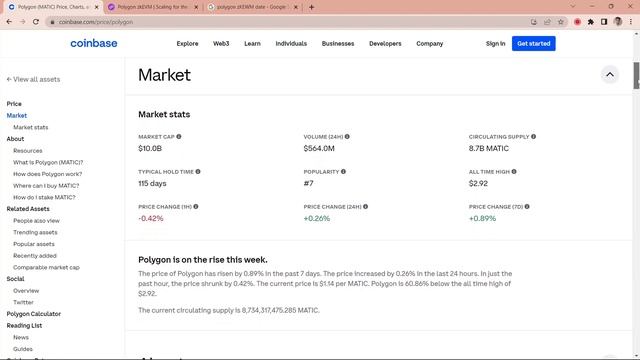Open the Individuals menu
The width and height of the screenshot is (640, 360).
(291, 44)
